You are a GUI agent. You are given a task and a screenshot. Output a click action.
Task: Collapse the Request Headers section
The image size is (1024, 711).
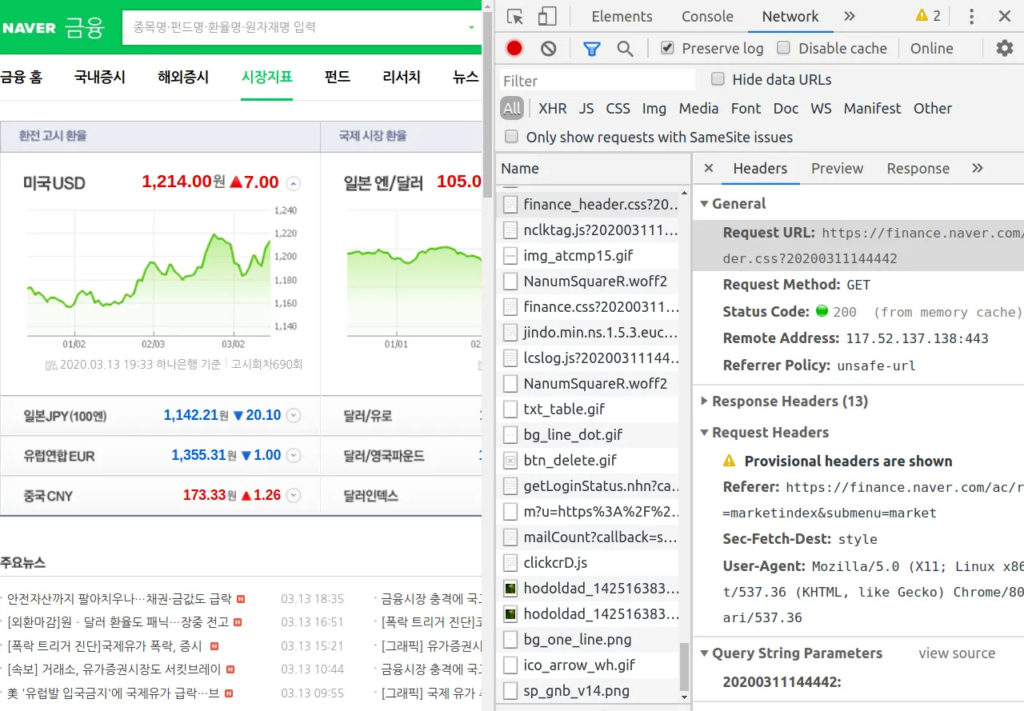(704, 432)
